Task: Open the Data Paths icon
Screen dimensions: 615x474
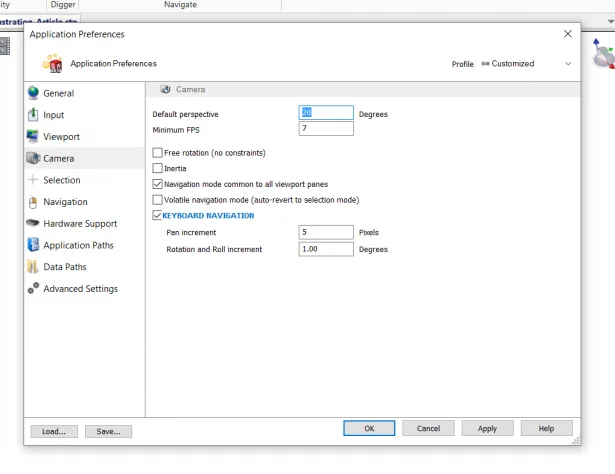Action: coord(33,267)
